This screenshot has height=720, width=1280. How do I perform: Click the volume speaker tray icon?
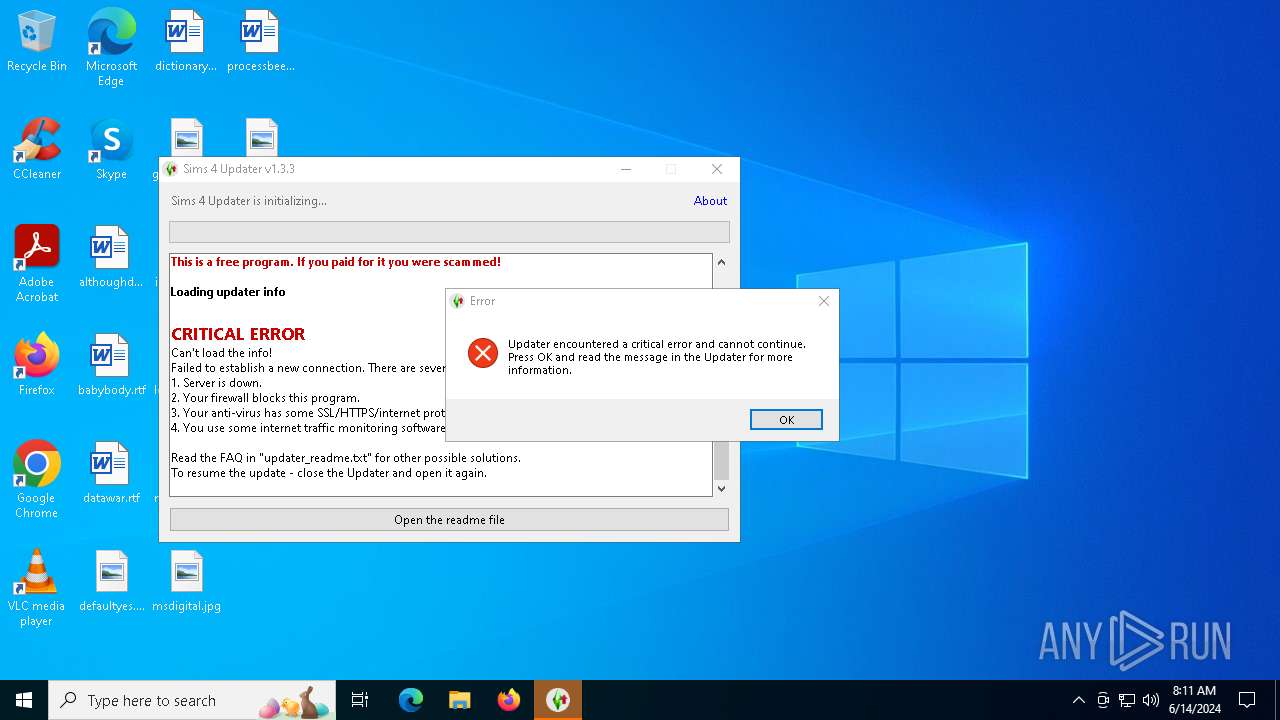[x=1151, y=700]
